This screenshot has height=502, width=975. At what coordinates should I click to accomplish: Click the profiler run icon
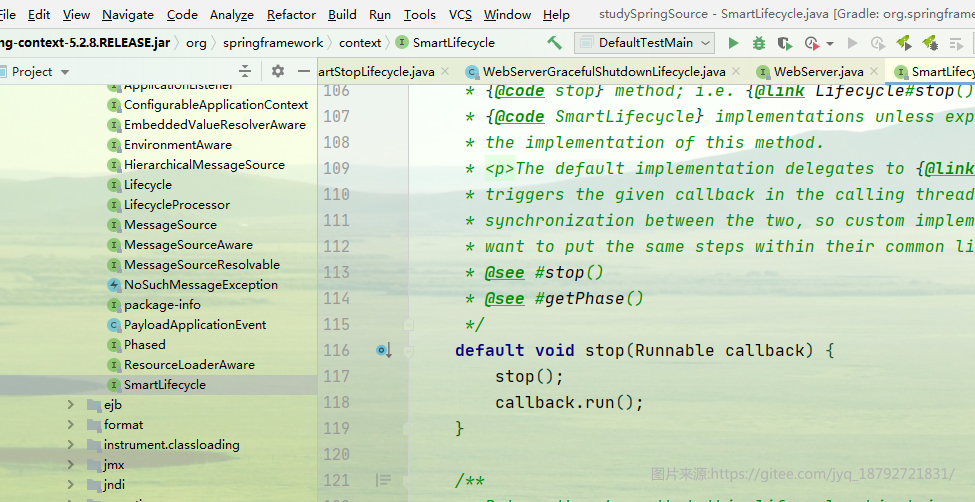811,43
